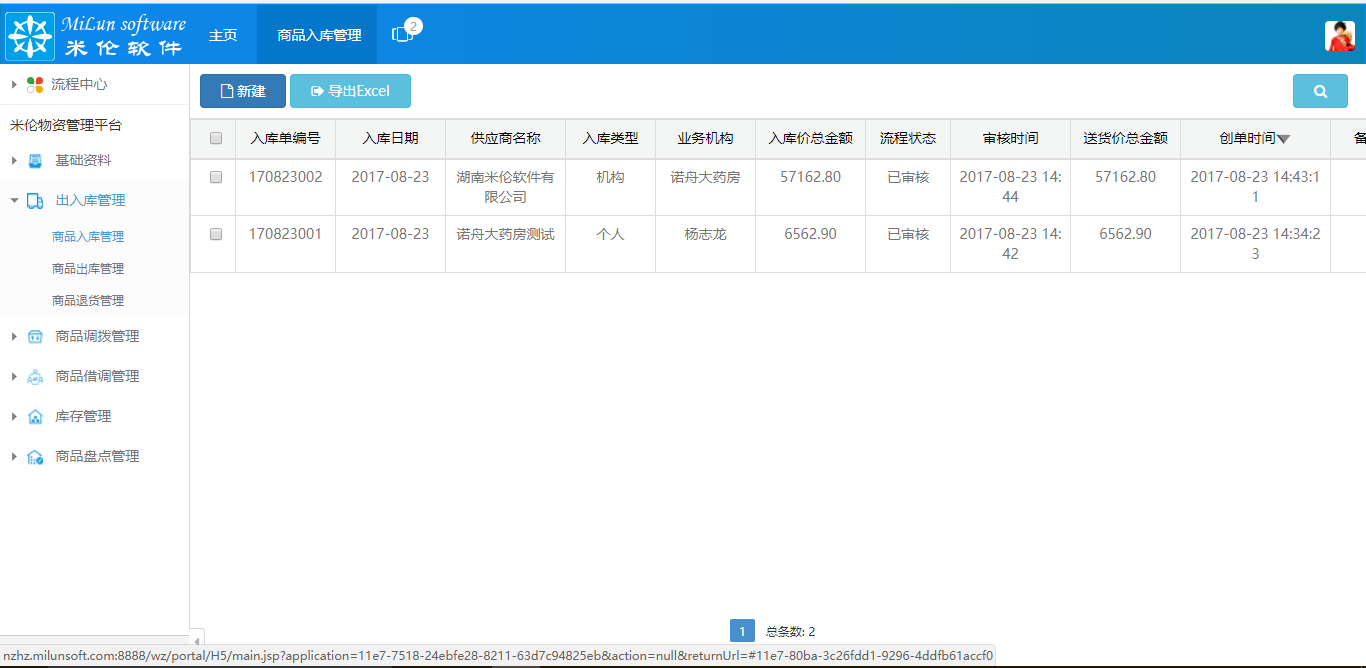
Task: Open notifications with badge showing 2
Action: [404, 33]
